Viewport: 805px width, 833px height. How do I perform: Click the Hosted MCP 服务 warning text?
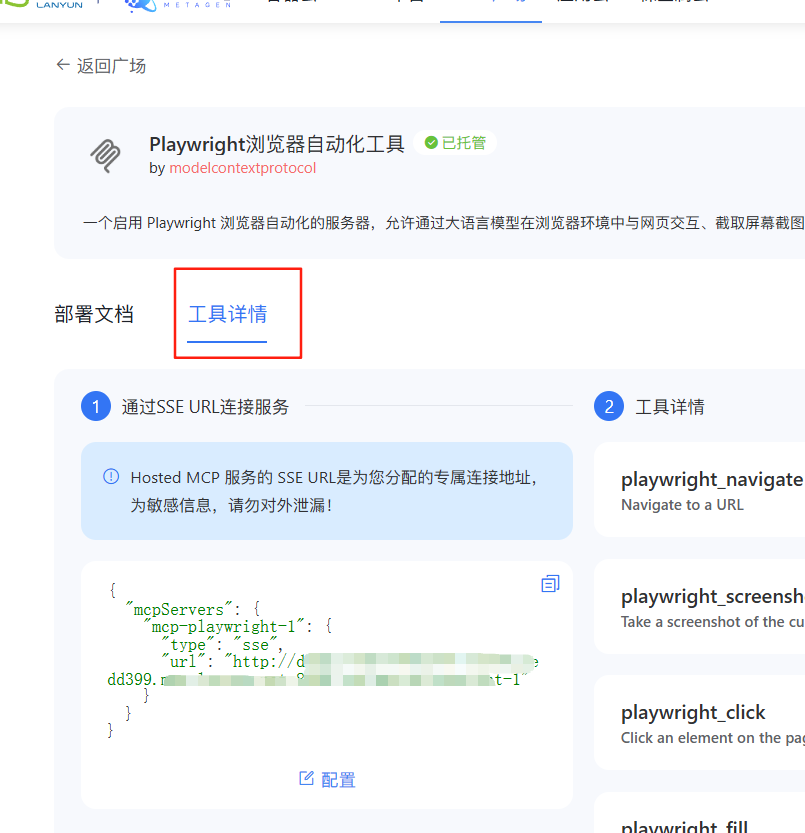335,491
